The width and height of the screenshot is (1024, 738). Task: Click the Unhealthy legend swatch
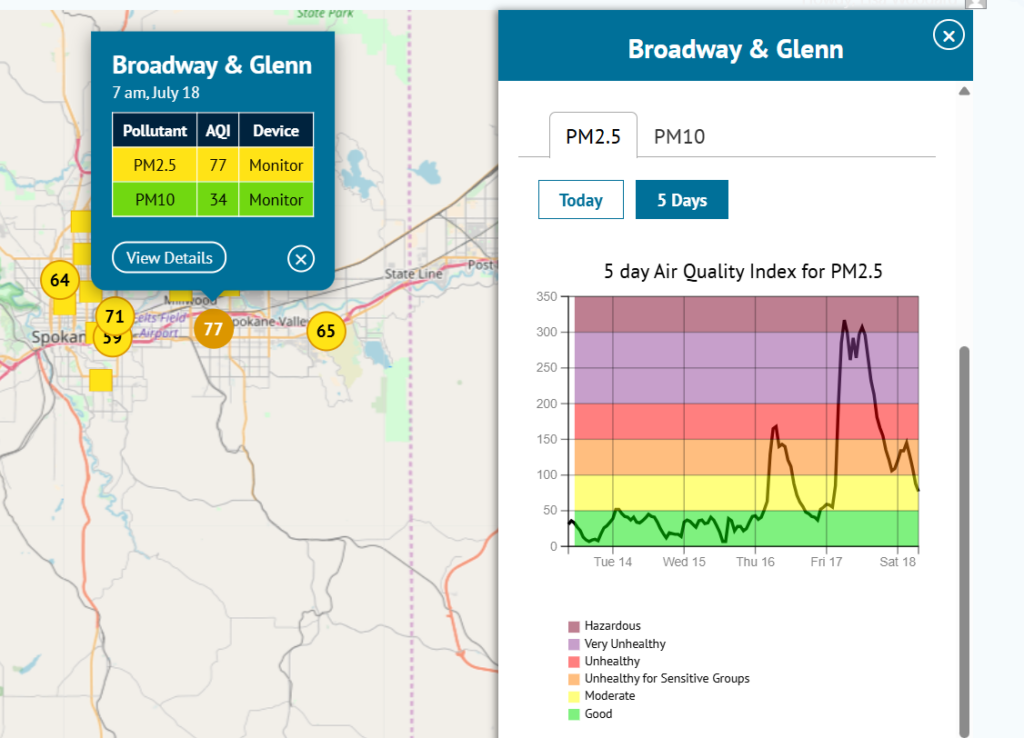(x=574, y=662)
